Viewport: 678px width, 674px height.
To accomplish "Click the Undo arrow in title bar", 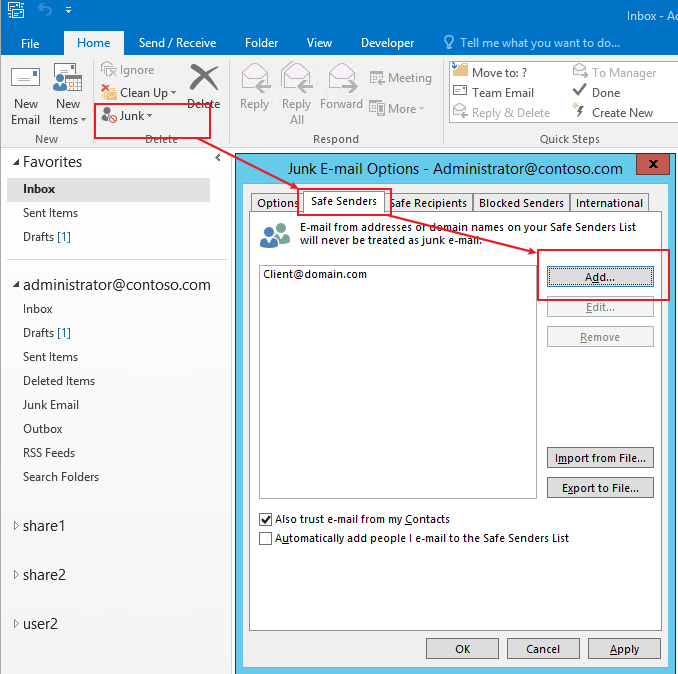I will click(x=45, y=9).
